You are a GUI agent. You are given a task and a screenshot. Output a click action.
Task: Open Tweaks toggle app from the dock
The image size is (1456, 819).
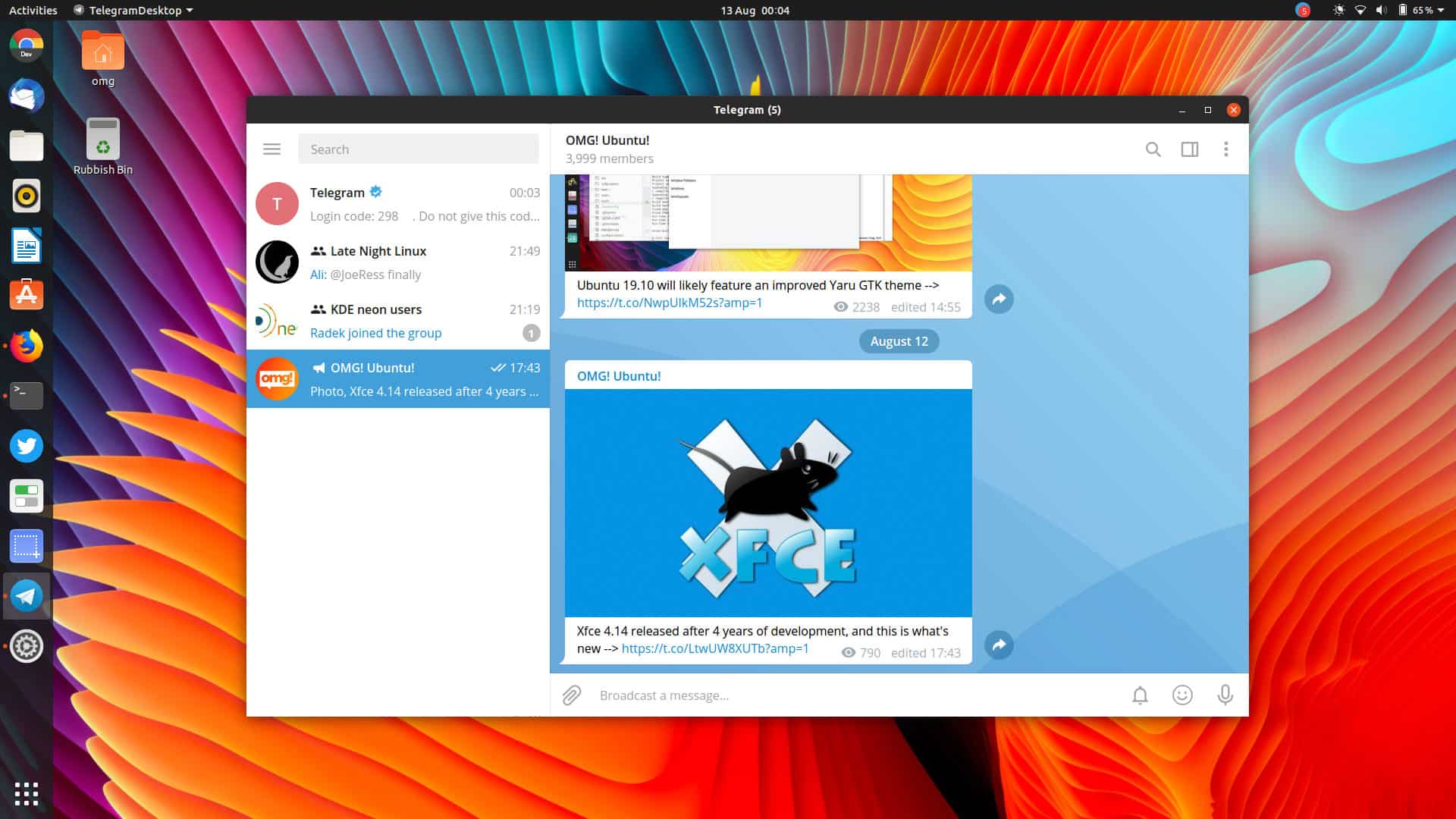(x=27, y=496)
